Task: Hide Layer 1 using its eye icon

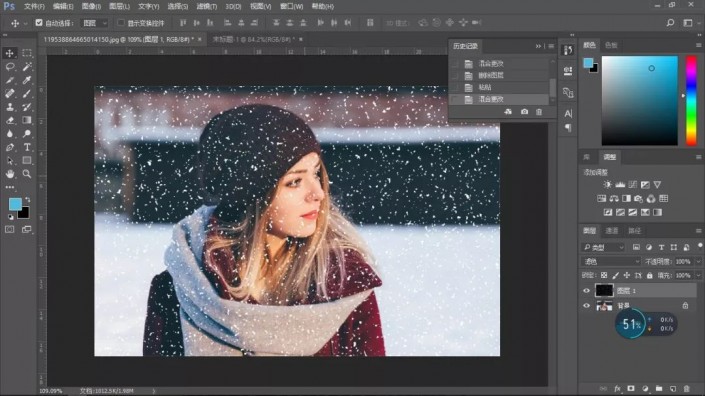Action: pyautogui.click(x=586, y=291)
